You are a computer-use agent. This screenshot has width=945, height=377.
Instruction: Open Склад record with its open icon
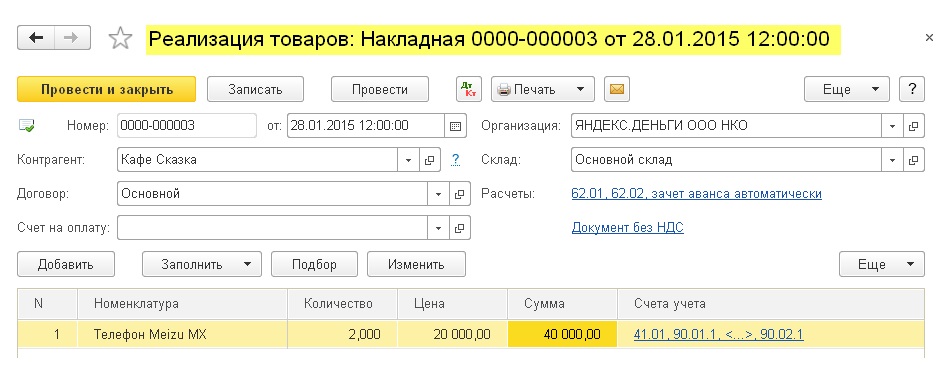[914, 160]
